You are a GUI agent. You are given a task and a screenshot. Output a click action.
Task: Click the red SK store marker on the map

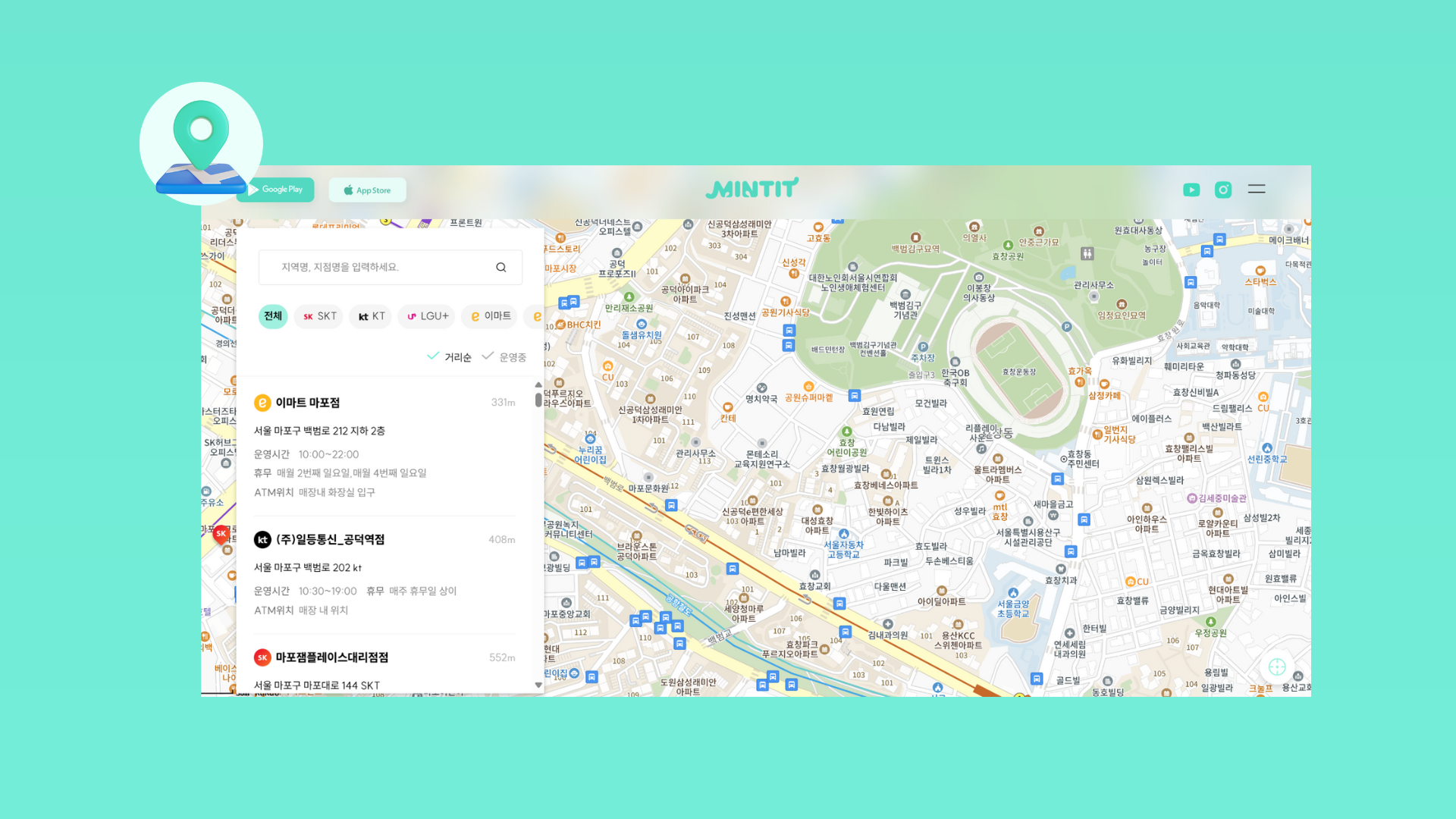tap(221, 535)
